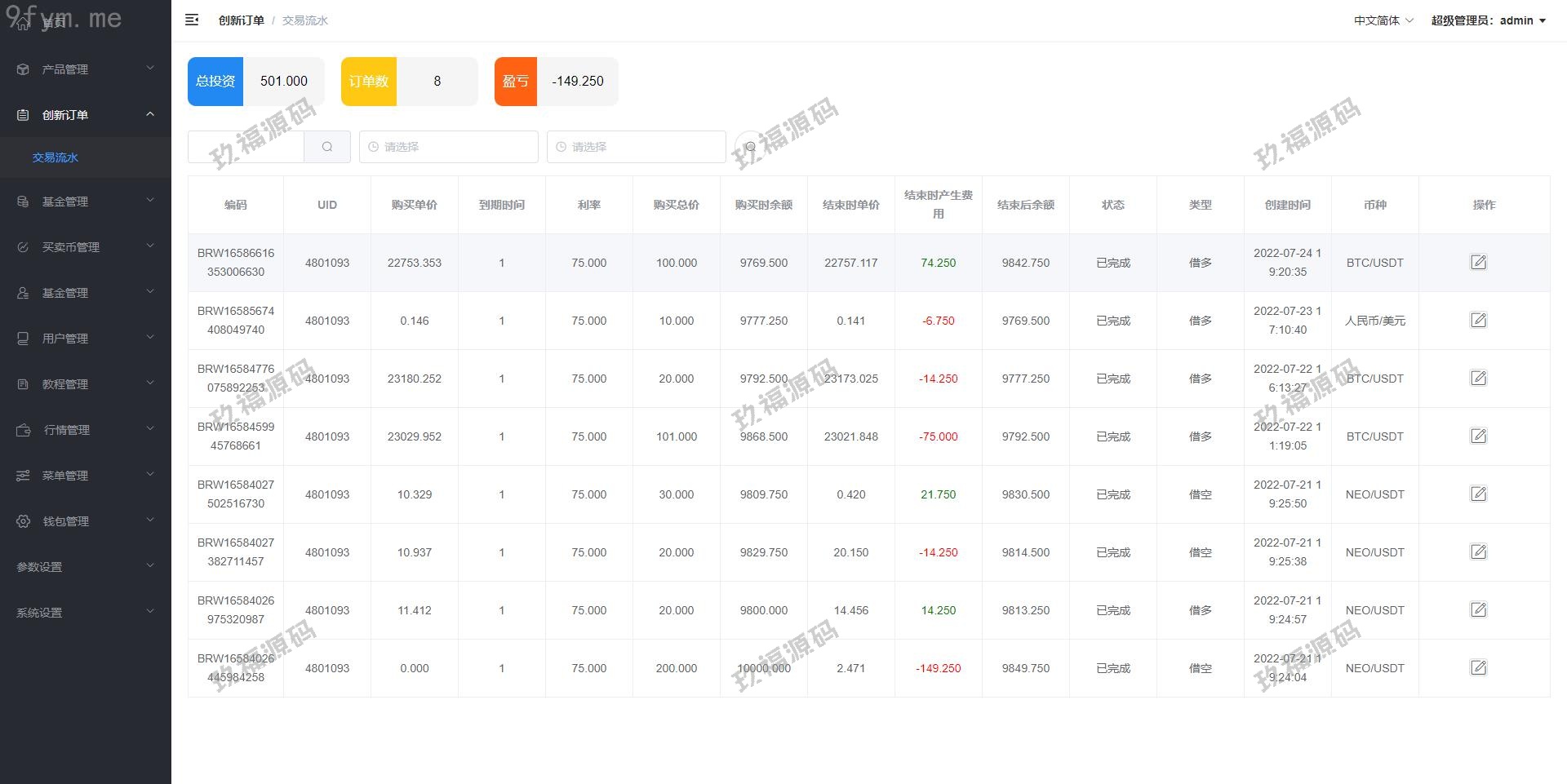Click the 创新订单 breadcrumb link
The width and height of the screenshot is (1567, 784).
coord(241,20)
